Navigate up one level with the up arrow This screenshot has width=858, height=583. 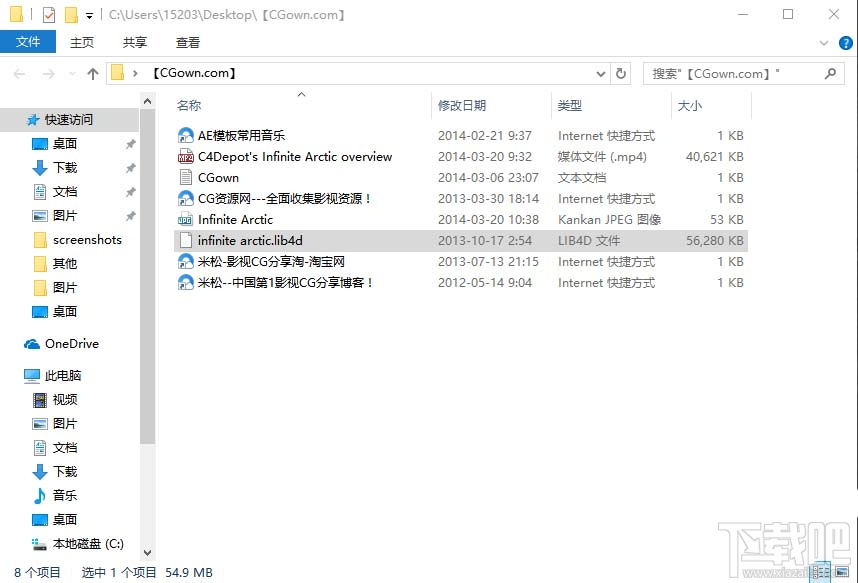pyautogui.click(x=93, y=73)
